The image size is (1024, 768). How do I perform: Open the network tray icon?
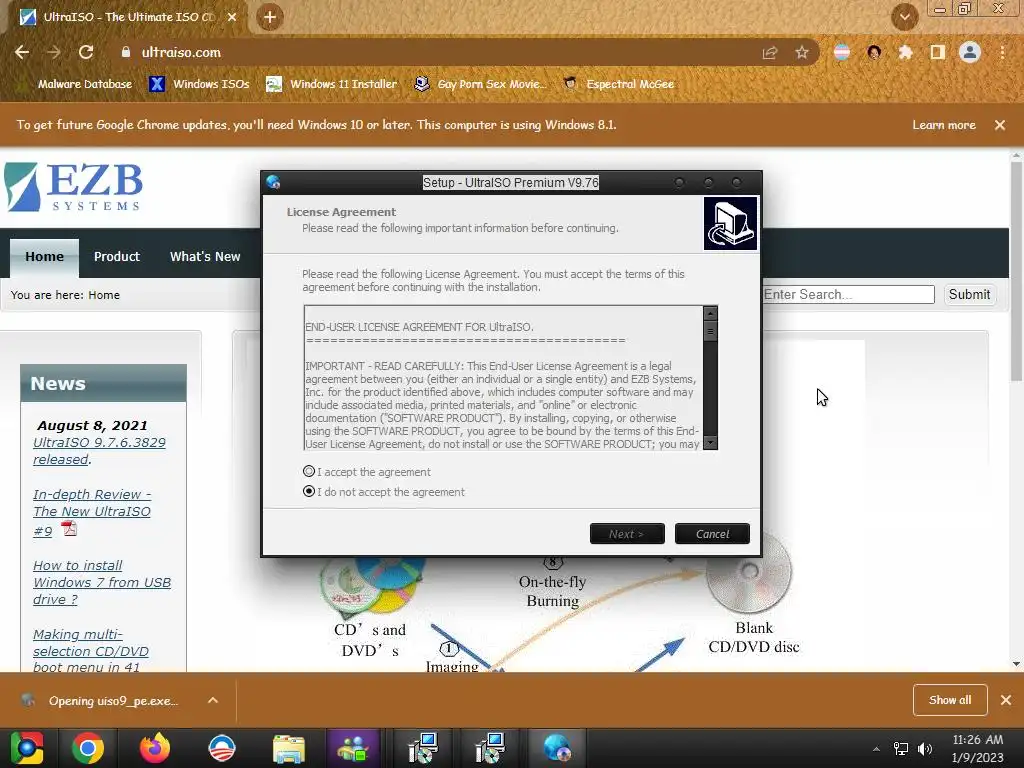tap(901, 749)
